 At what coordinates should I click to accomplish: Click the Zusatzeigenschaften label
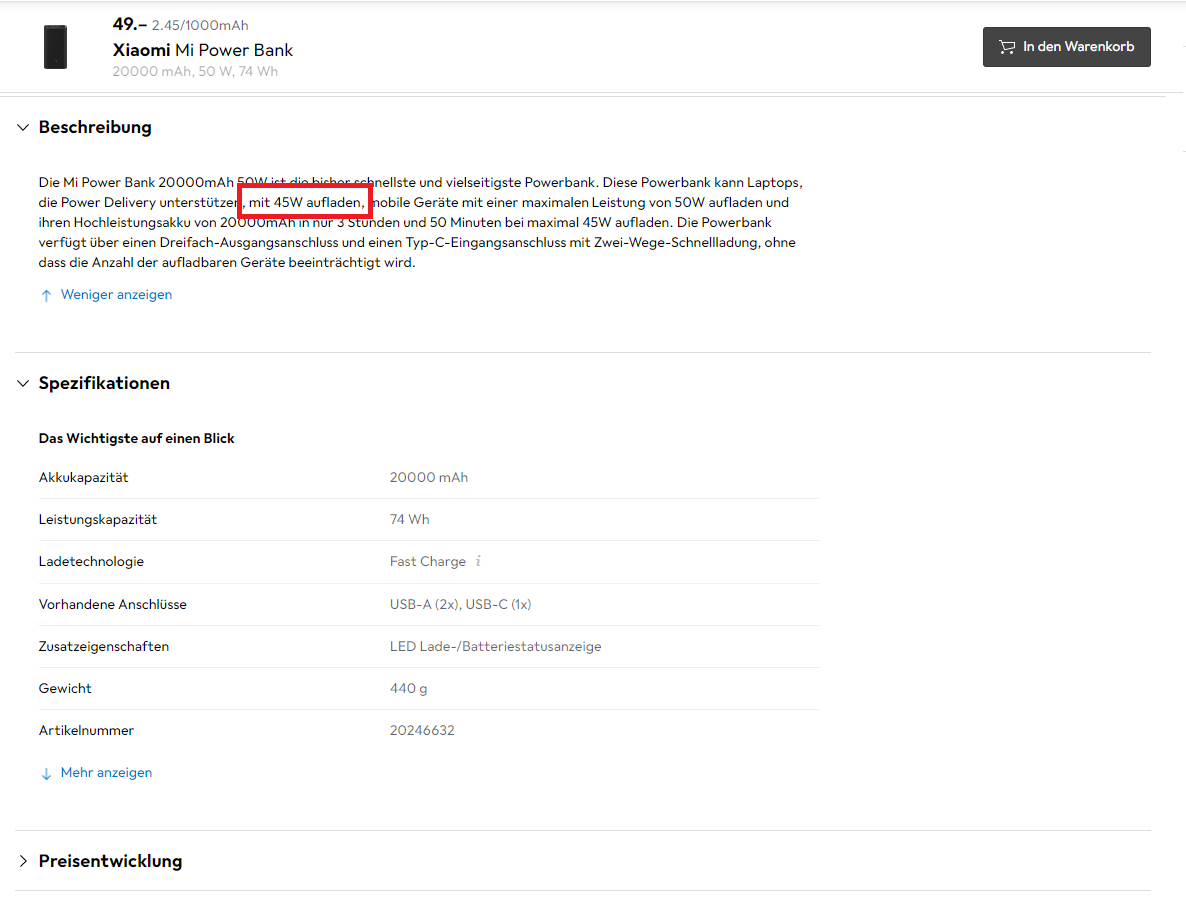click(x=104, y=647)
